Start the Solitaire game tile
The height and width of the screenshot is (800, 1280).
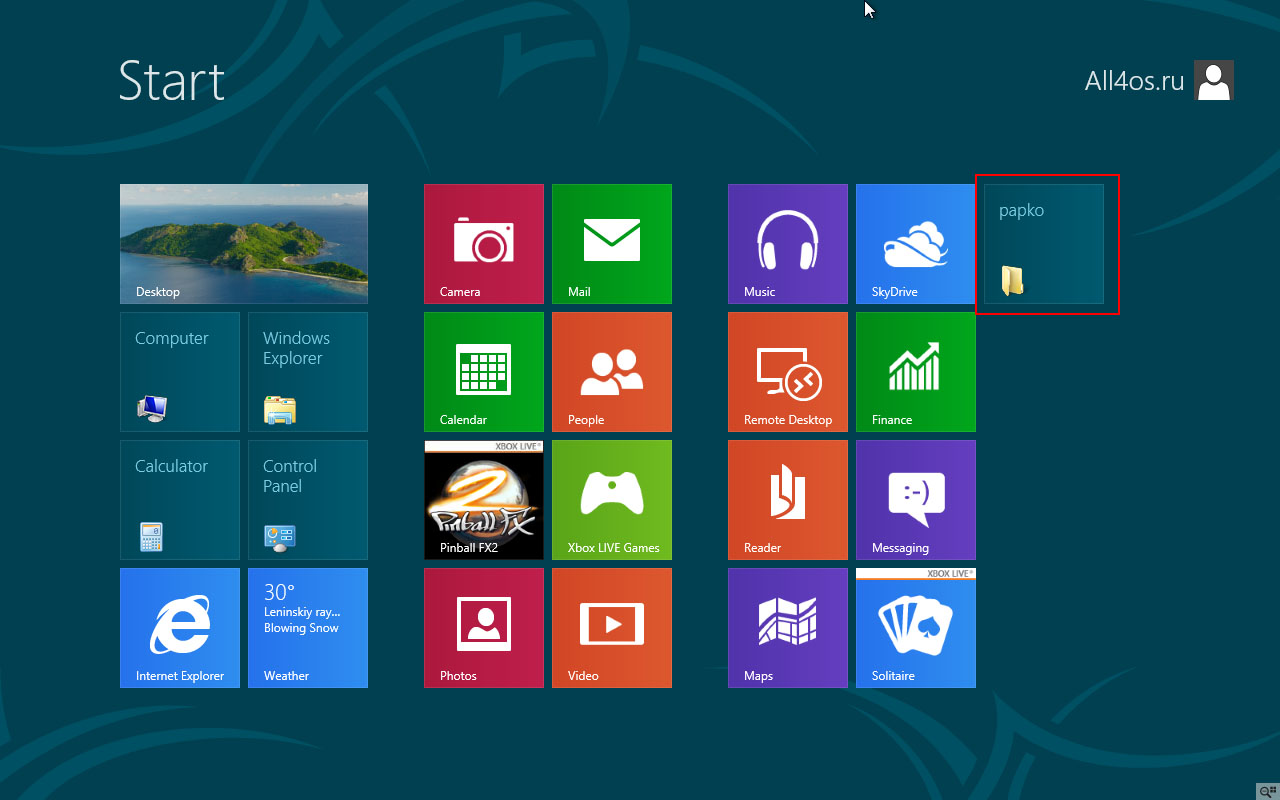click(x=916, y=628)
